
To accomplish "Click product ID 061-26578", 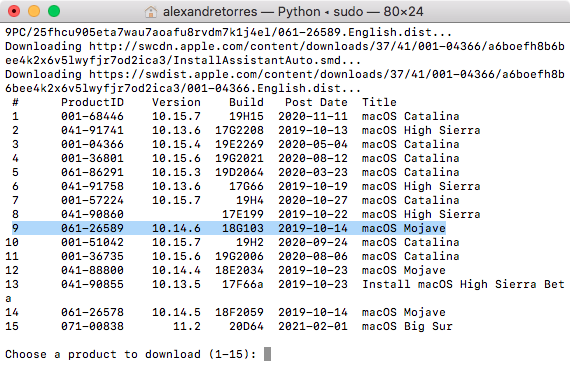I will pos(92,312).
